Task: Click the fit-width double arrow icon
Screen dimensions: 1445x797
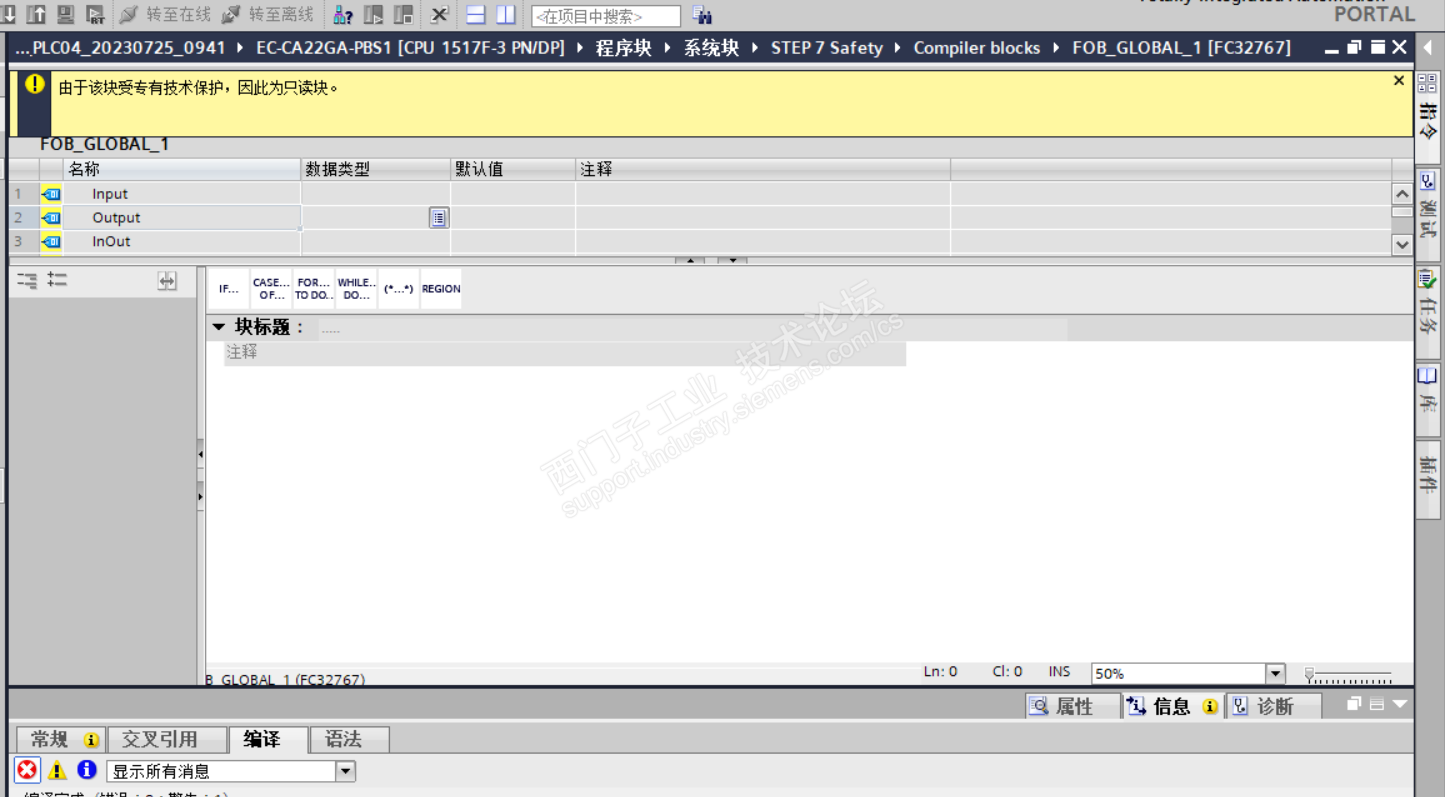Action: tap(167, 282)
